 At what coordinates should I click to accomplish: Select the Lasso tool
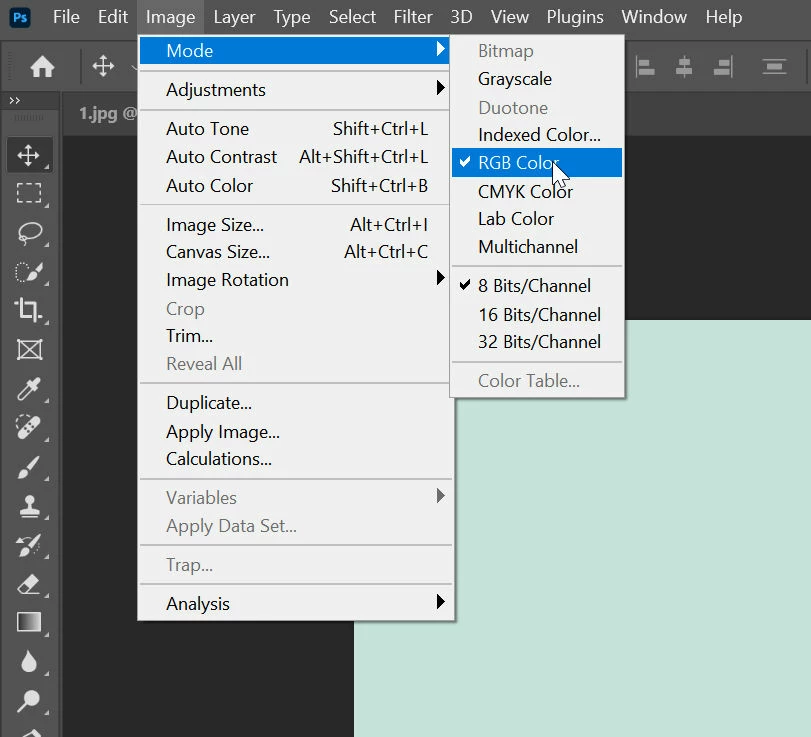pos(29,233)
